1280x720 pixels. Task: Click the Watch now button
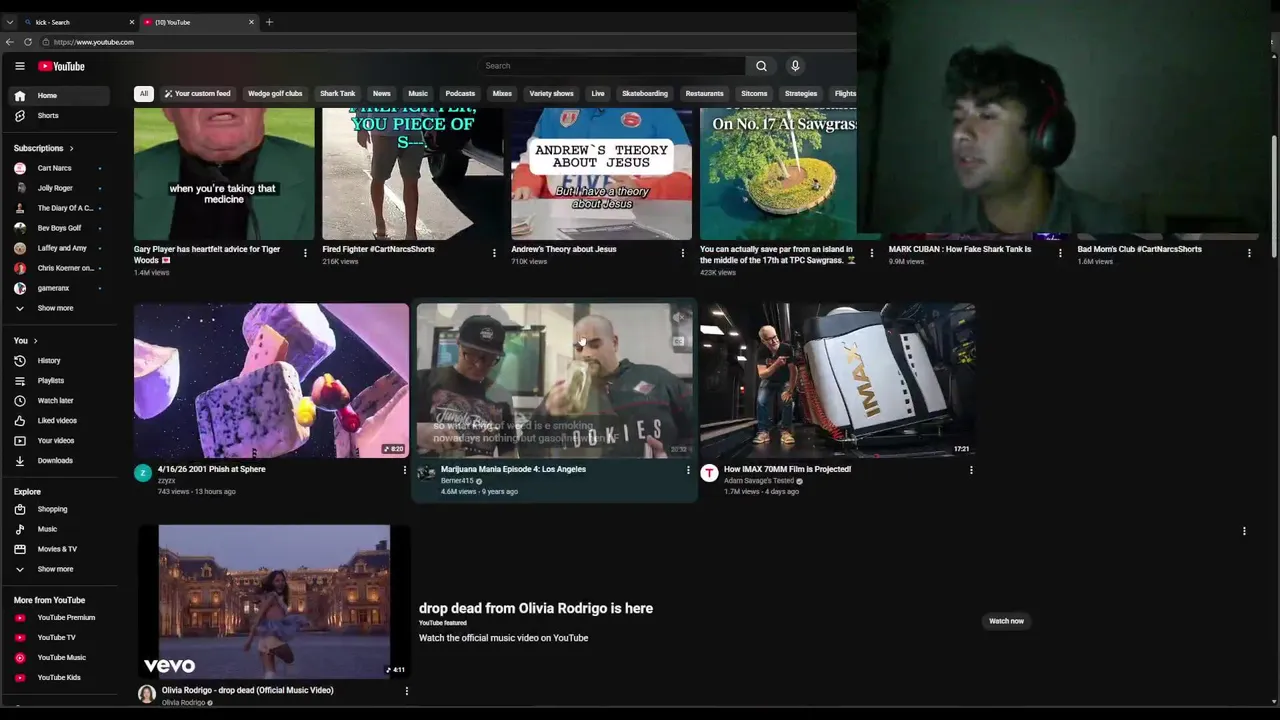(x=1006, y=621)
